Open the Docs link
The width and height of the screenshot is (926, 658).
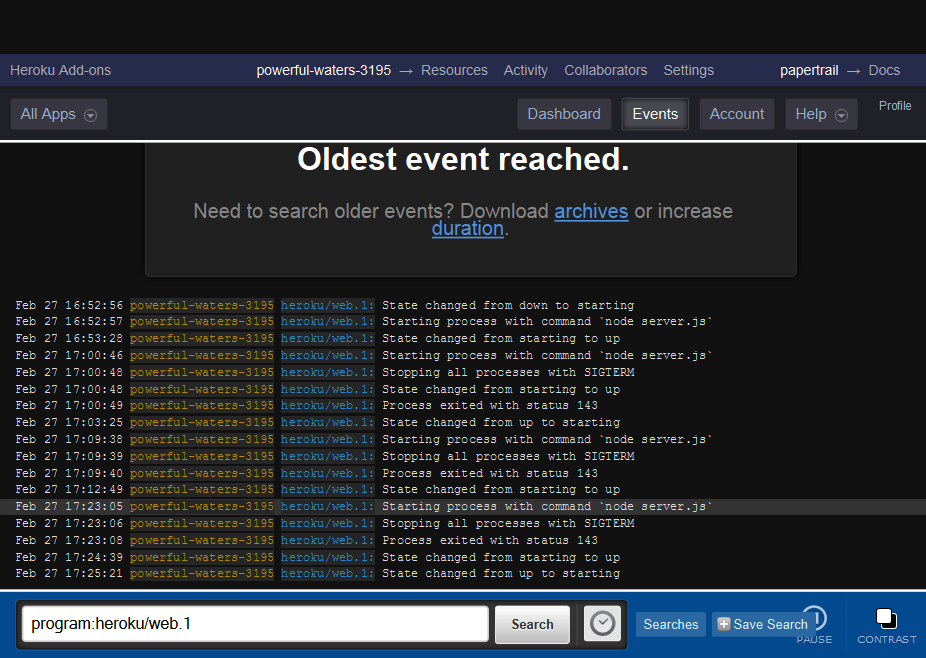coord(884,70)
